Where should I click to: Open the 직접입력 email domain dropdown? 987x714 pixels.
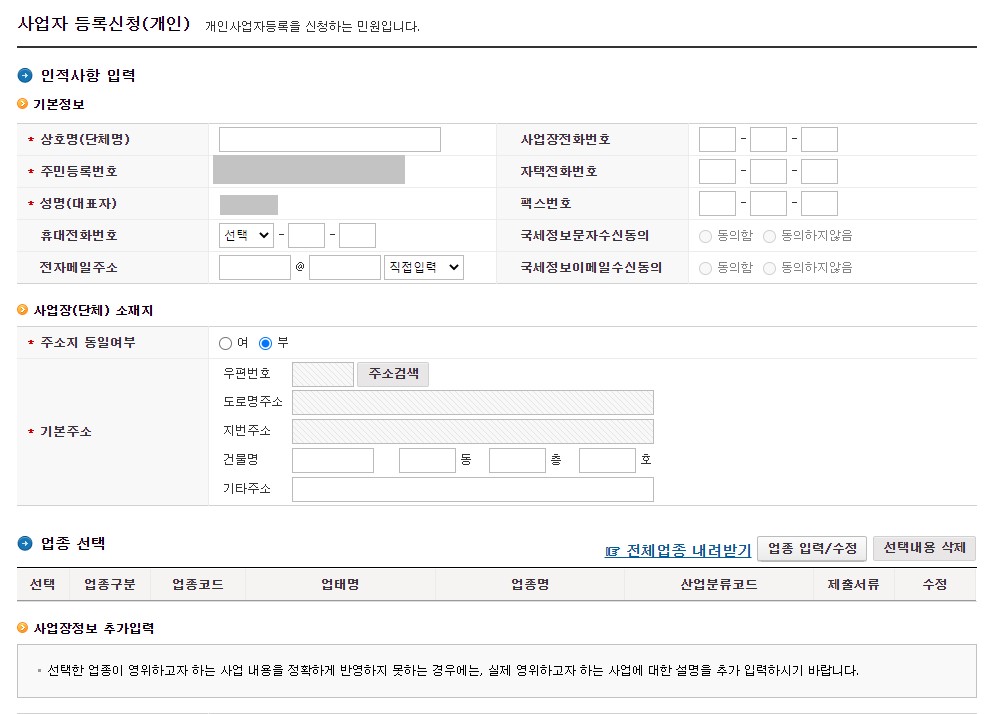click(422, 267)
